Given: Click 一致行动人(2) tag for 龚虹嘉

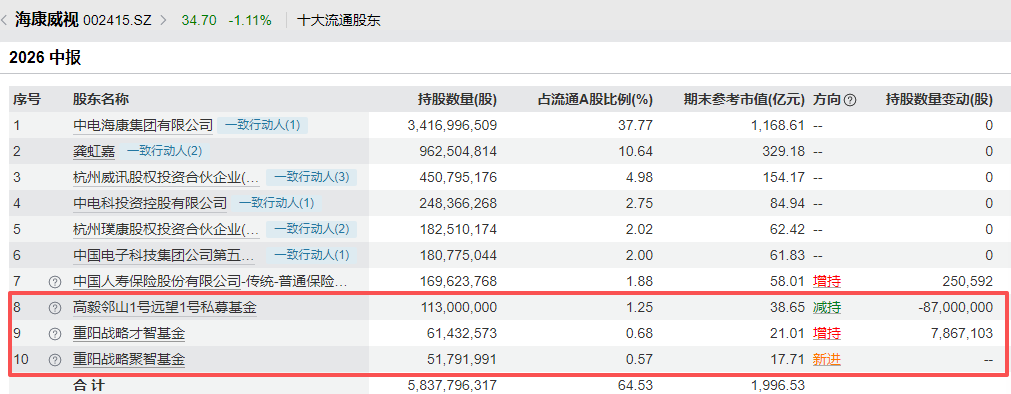Looking at the screenshot, I should click(164, 152).
